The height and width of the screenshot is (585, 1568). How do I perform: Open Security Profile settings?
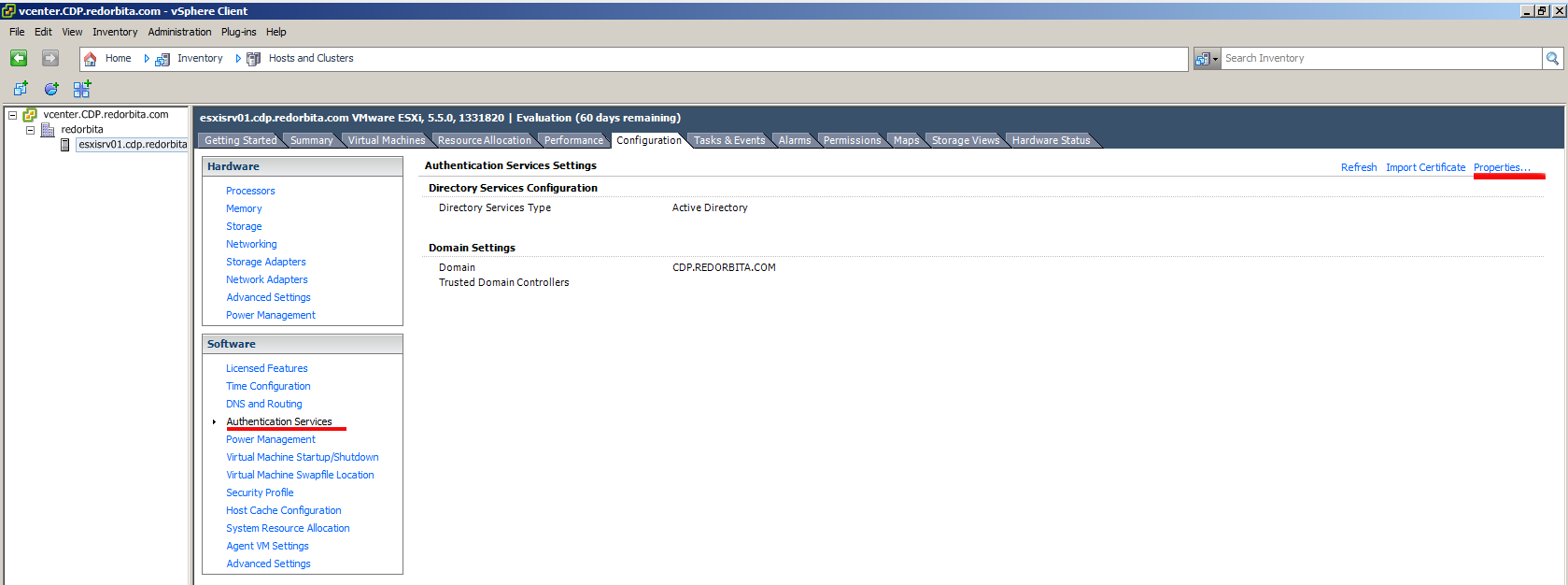[260, 492]
